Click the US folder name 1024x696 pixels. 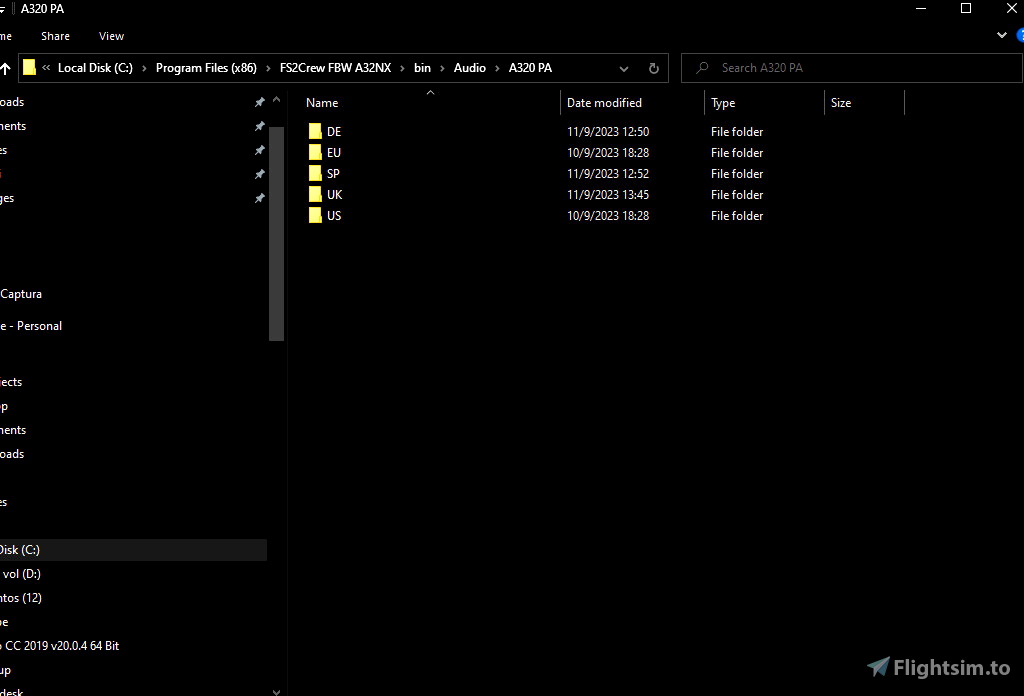click(x=334, y=215)
